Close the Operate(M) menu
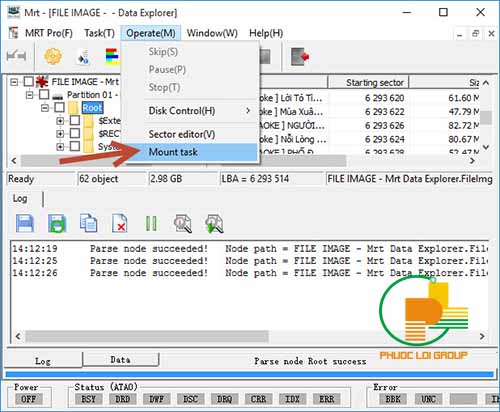Screen dimensions: 500x412 [x=151, y=33]
